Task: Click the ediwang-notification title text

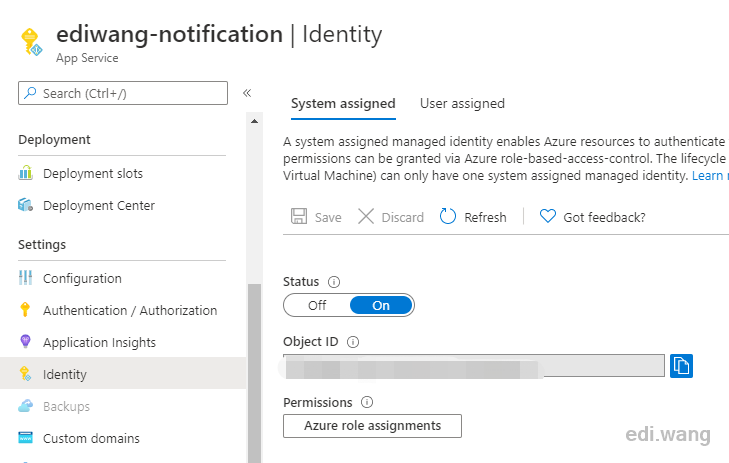Action: click(170, 34)
